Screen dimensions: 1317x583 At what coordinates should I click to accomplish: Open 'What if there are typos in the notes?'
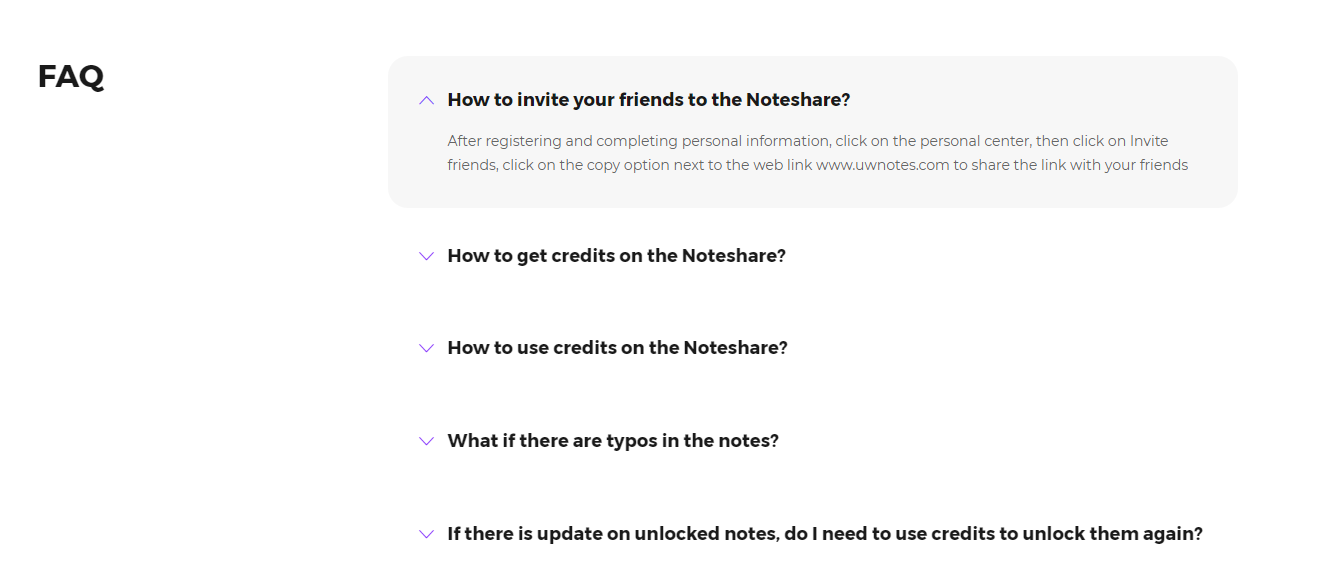(612, 441)
